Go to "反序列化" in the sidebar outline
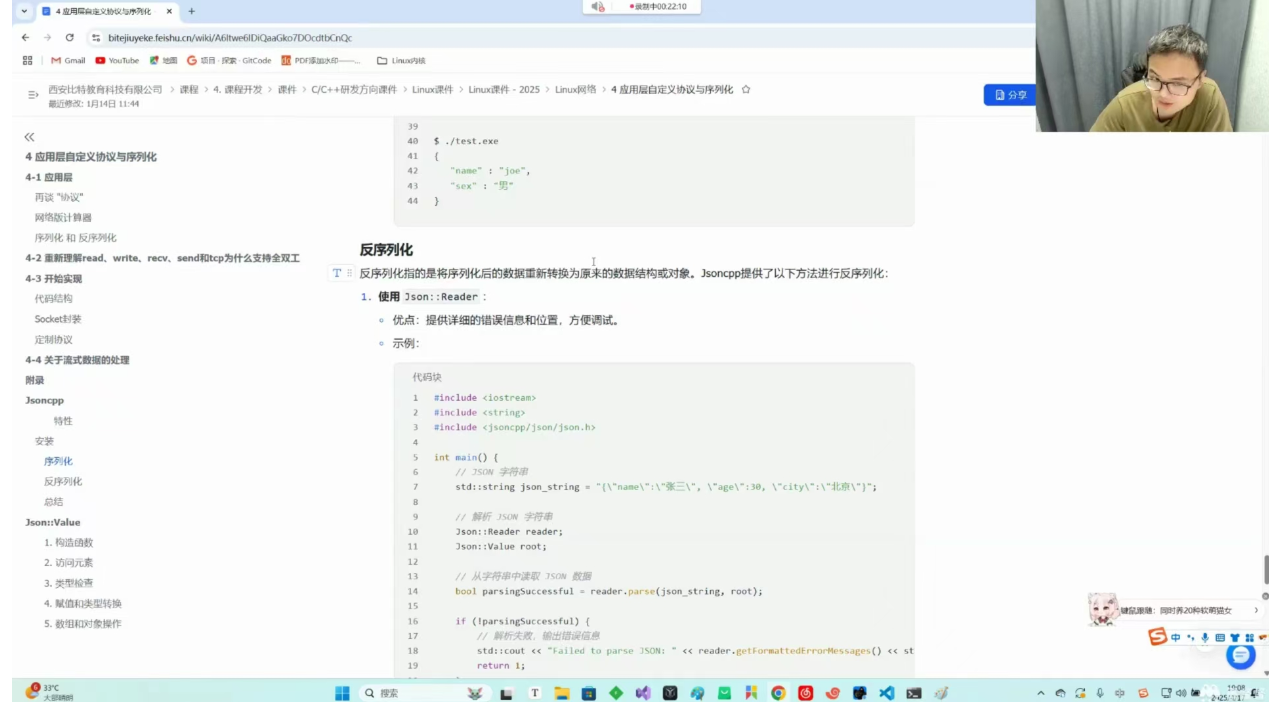1269x702 pixels. click(x=63, y=482)
